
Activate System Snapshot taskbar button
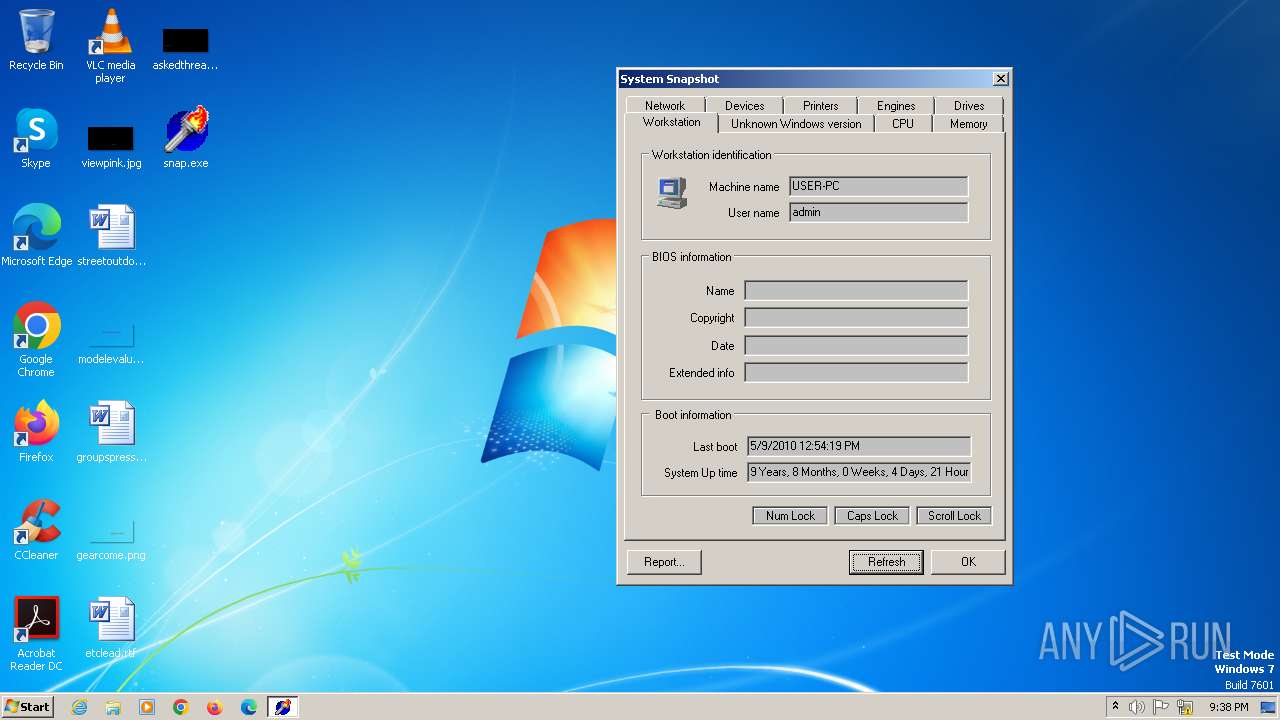[283, 707]
